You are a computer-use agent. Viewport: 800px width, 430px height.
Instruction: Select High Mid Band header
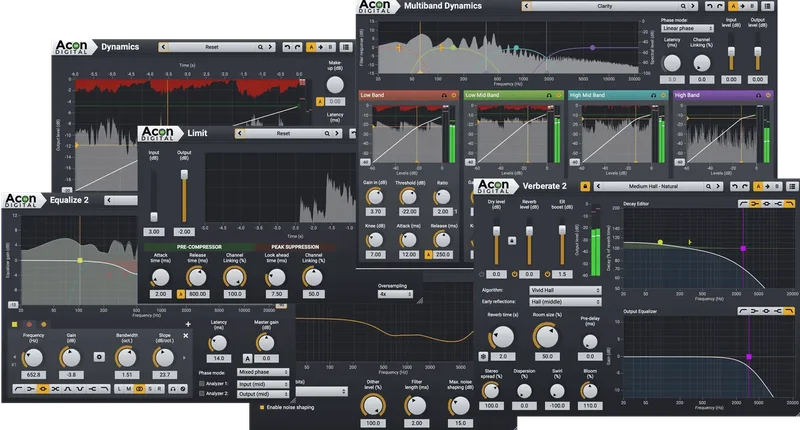pyautogui.click(x=618, y=95)
